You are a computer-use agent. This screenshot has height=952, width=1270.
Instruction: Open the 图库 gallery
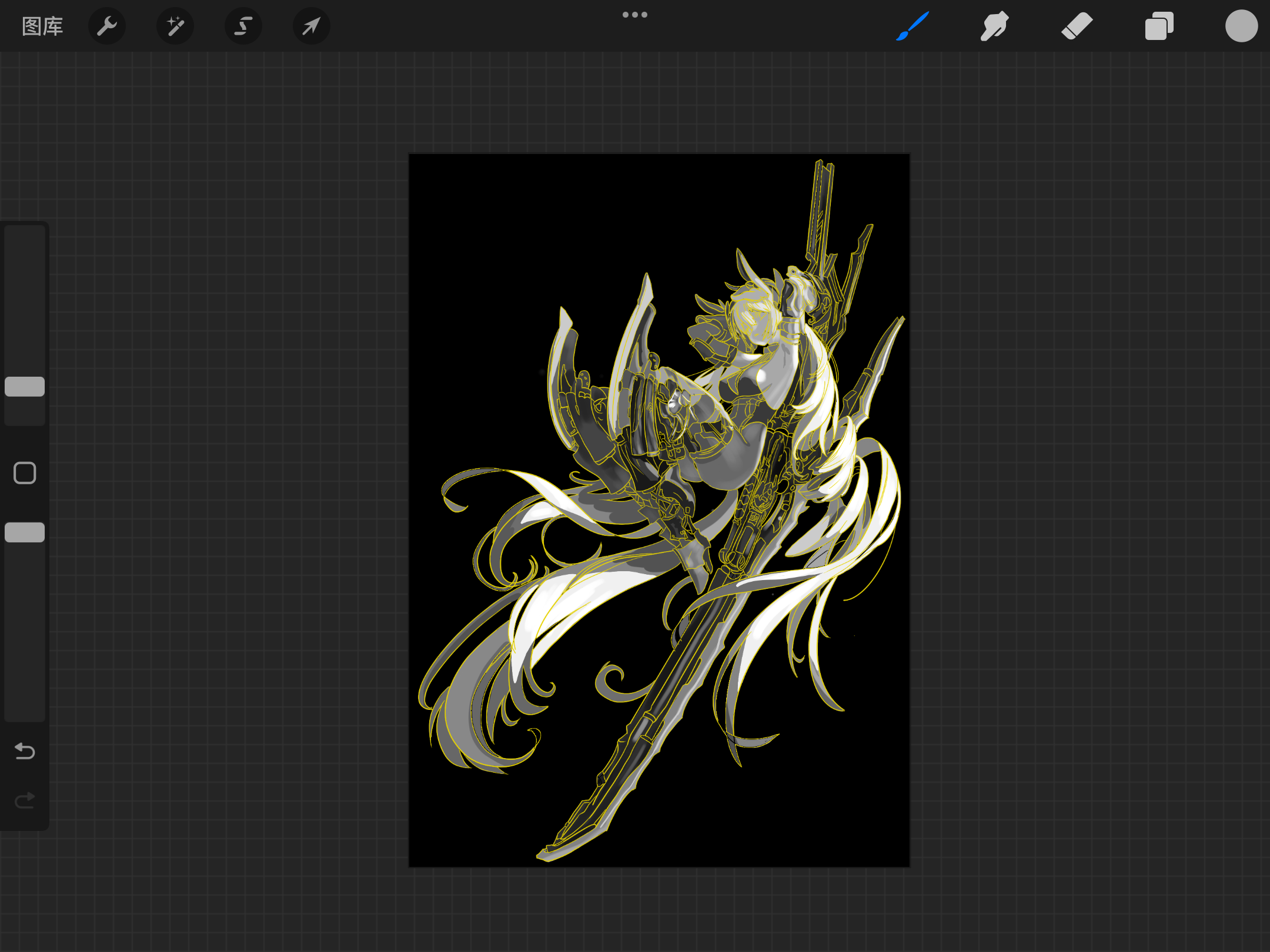[x=42, y=26]
